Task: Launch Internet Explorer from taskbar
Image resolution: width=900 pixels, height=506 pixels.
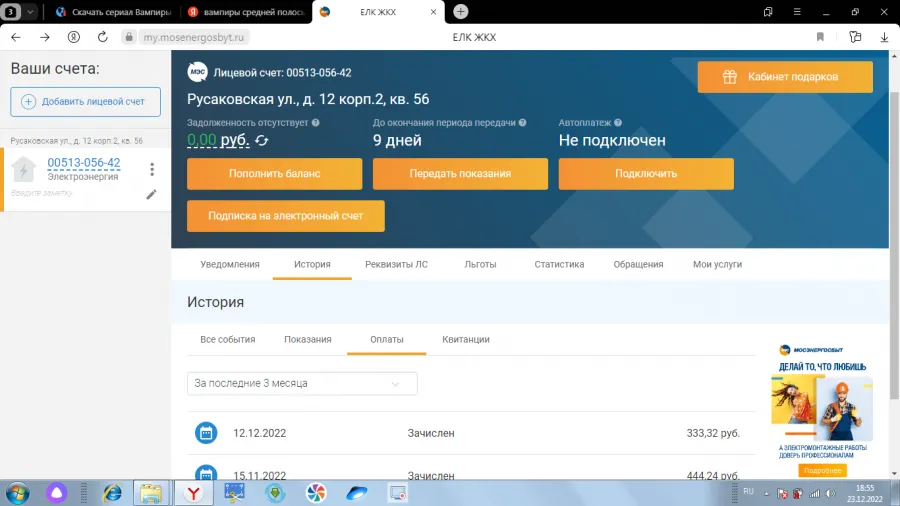Action: pos(112,493)
